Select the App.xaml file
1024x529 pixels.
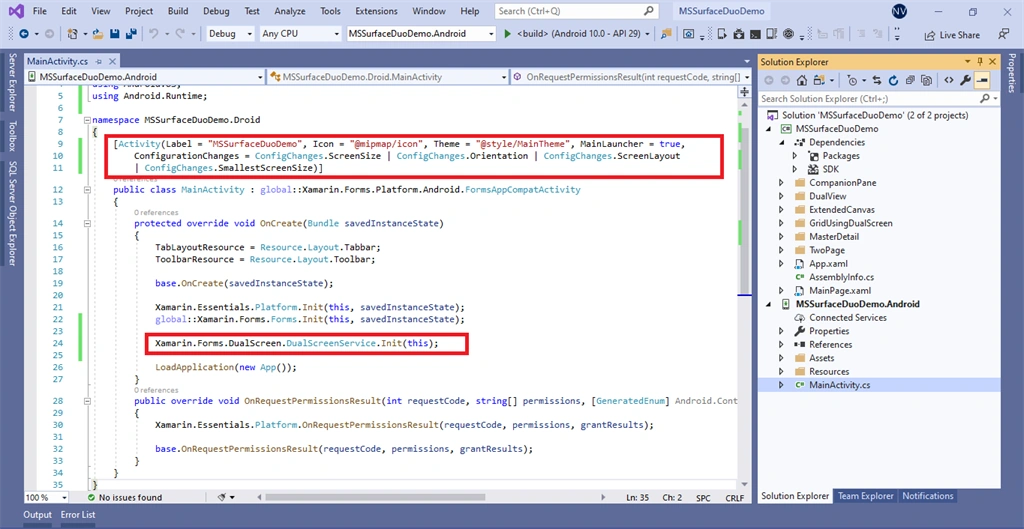click(828, 264)
